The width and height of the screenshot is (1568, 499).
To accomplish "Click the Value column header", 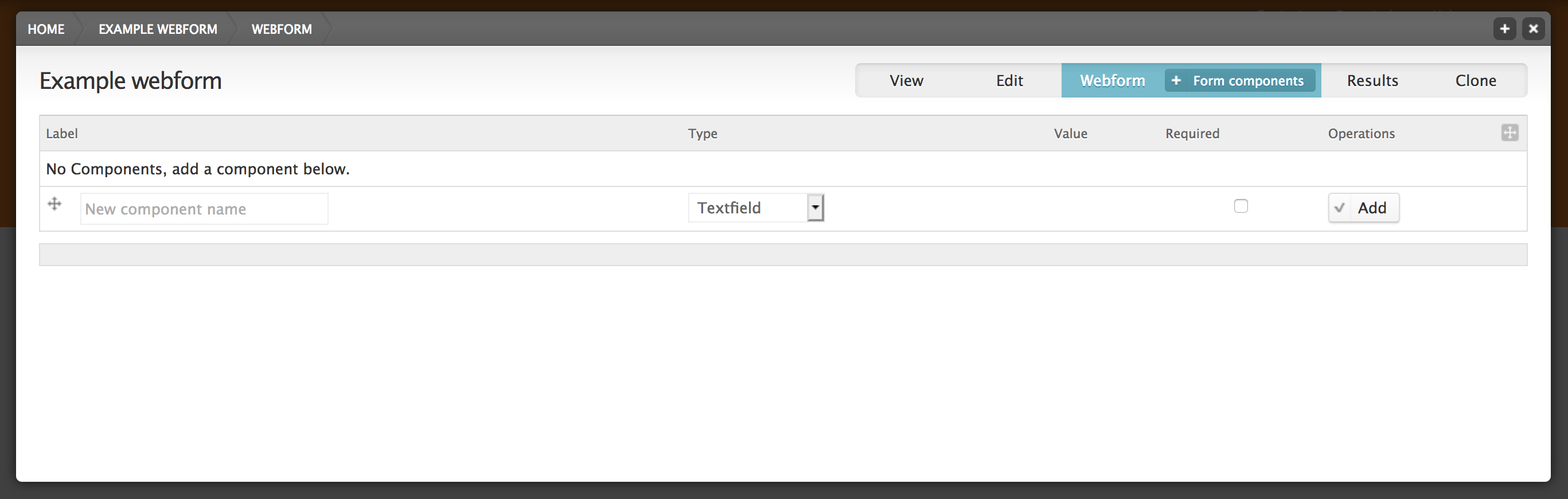I will click(1070, 133).
